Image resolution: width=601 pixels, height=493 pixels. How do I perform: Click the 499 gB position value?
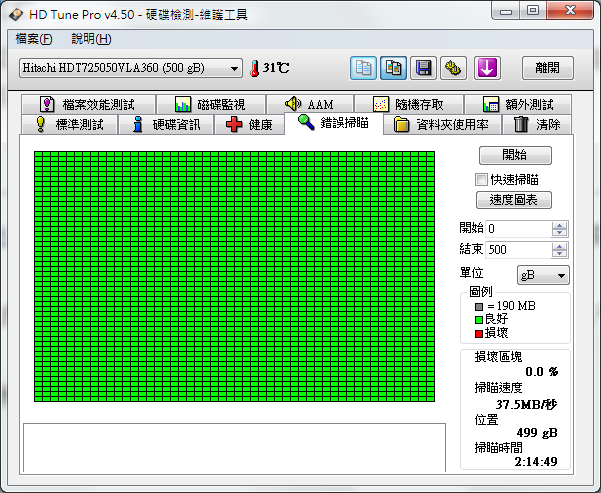(x=537, y=433)
